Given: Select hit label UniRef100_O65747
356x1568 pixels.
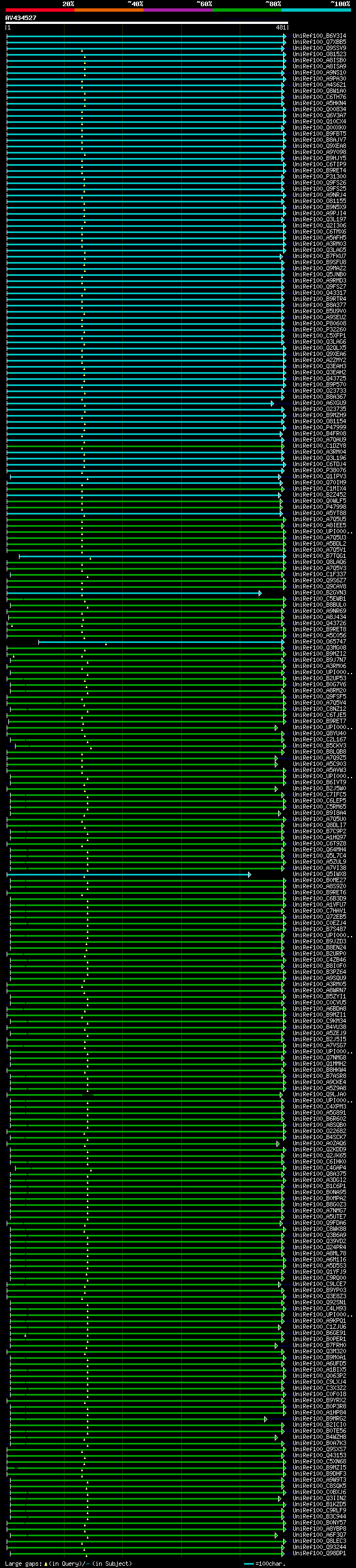Looking at the screenshot, I should 319,641.
